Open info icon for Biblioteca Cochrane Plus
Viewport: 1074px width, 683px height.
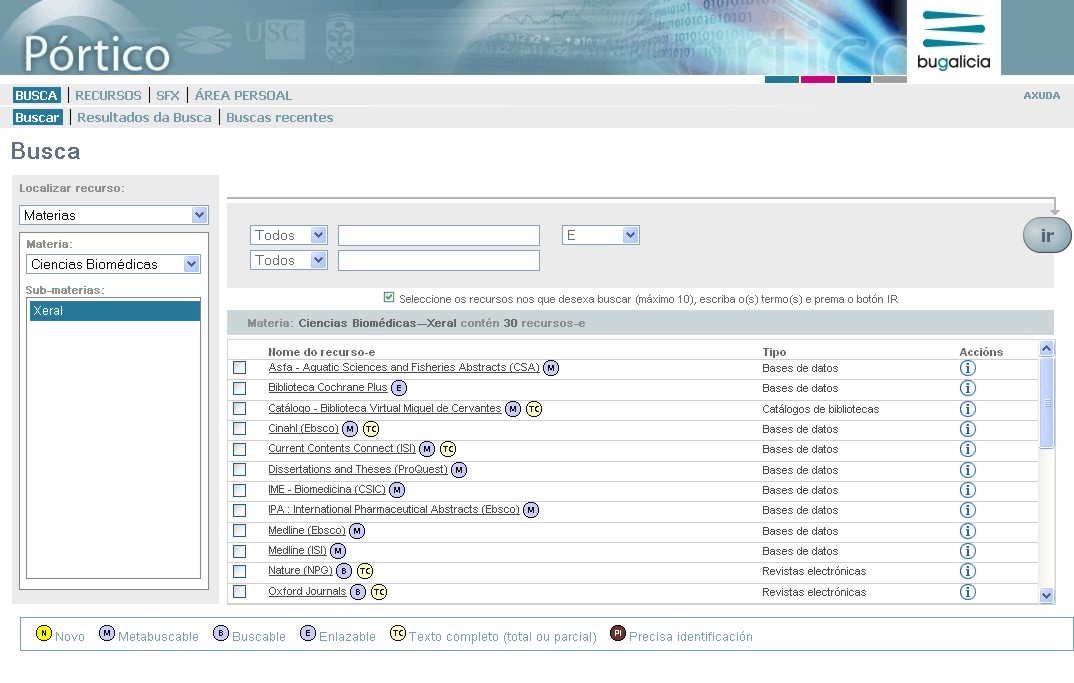pos(967,388)
